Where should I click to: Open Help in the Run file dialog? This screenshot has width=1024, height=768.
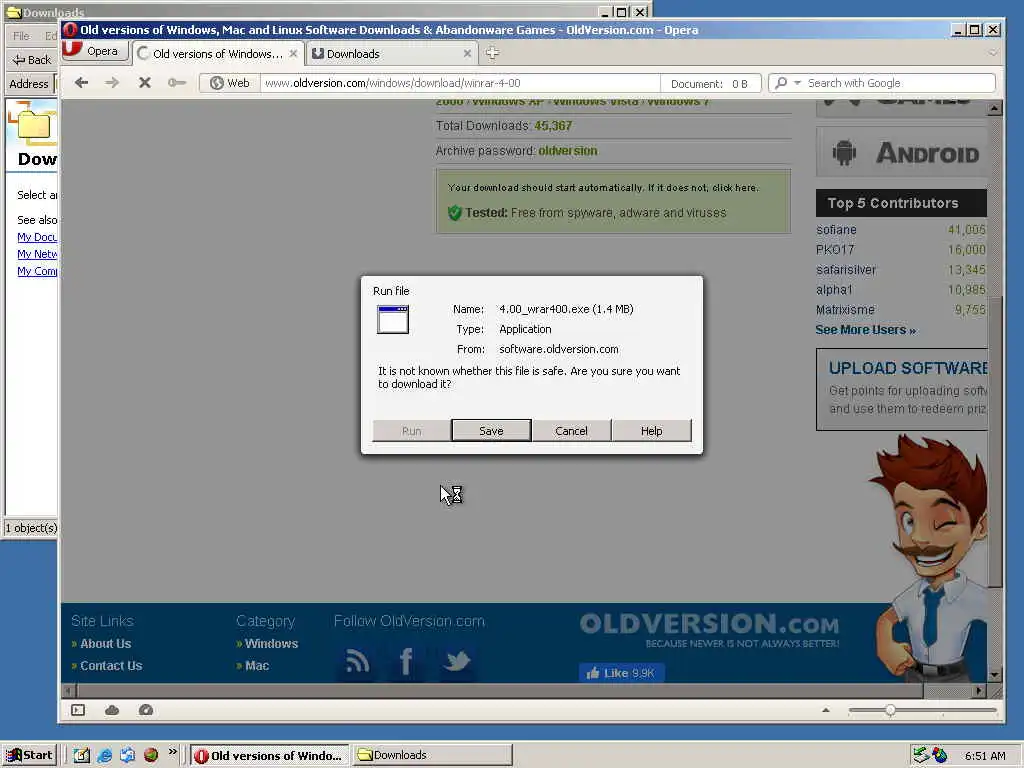click(651, 430)
